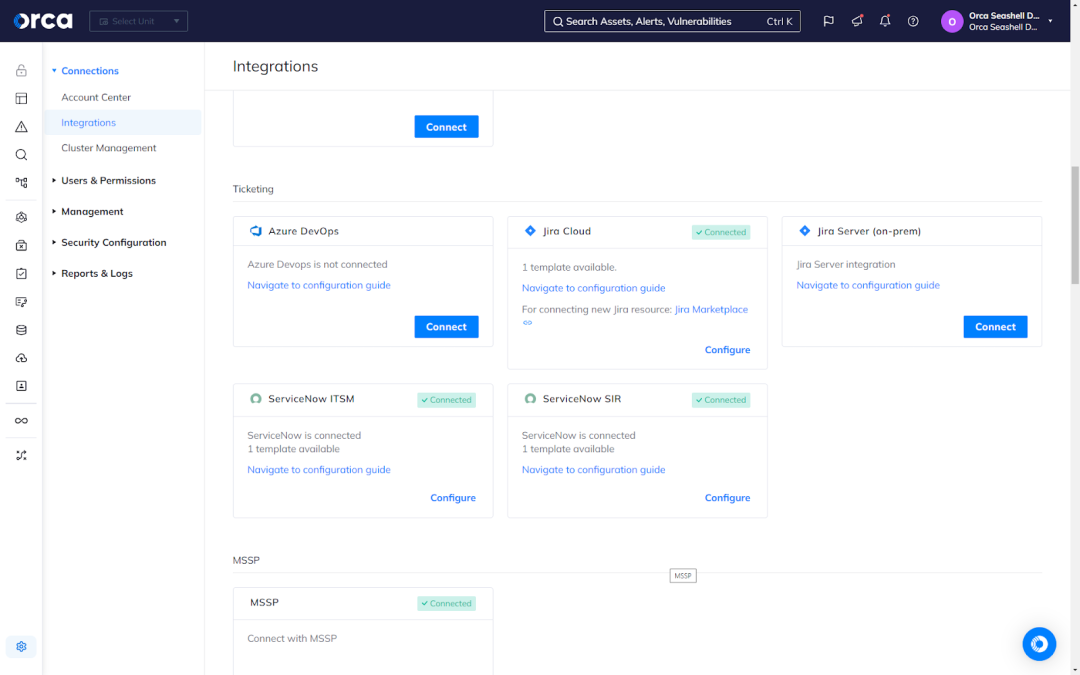The width and height of the screenshot is (1080, 675).
Task: Open the padlock icon in left sidebar
Action: [21, 70]
